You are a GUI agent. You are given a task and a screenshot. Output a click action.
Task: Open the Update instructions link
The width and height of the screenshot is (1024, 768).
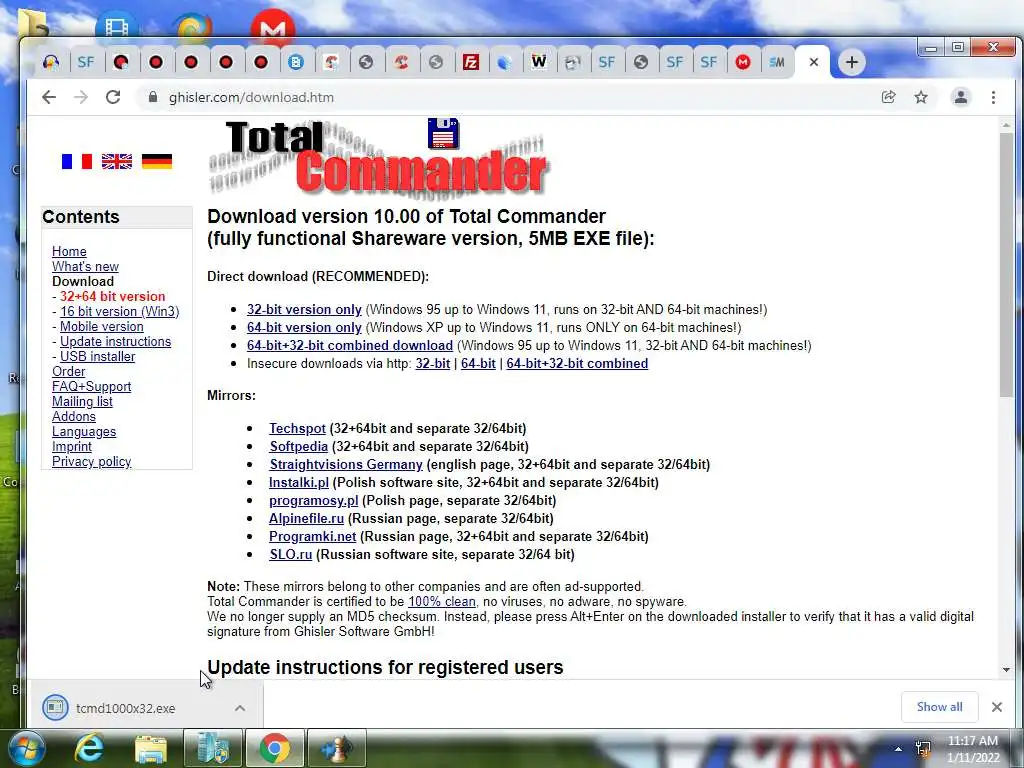(116, 342)
